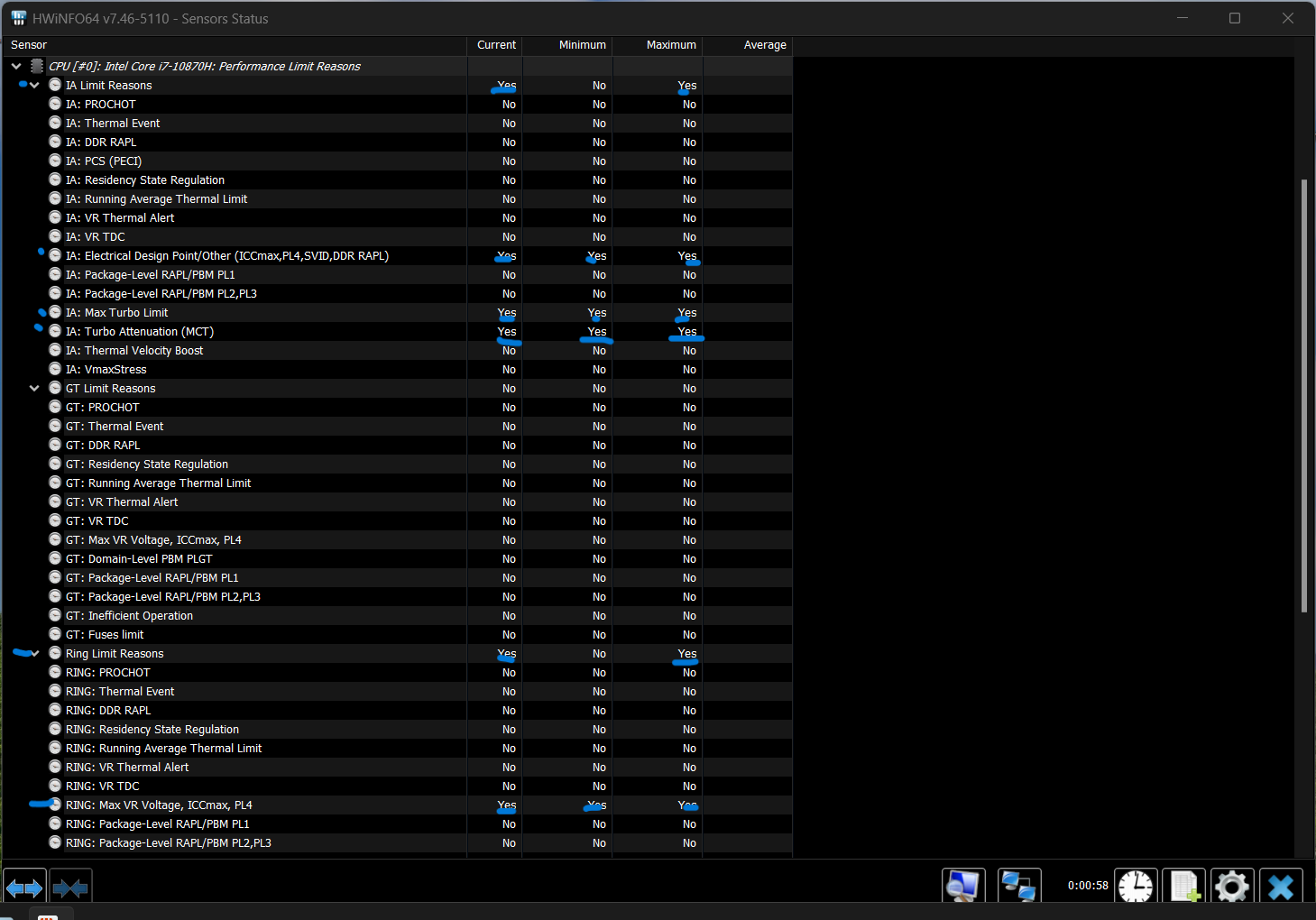This screenshot has height=920, width=1316.
Task: Collapse the Ring Limit Reasons section
Action: pos(34,653)
